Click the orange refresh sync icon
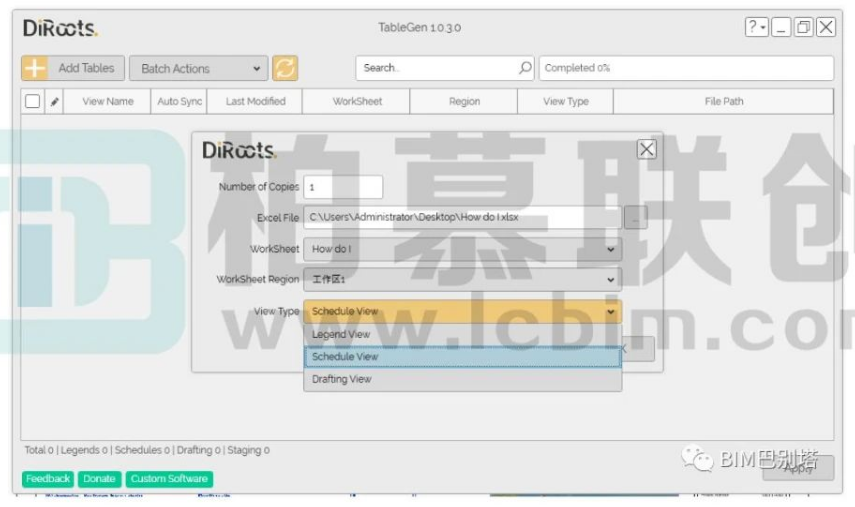Viewport: 855px width, 507px height. point(285,68)
